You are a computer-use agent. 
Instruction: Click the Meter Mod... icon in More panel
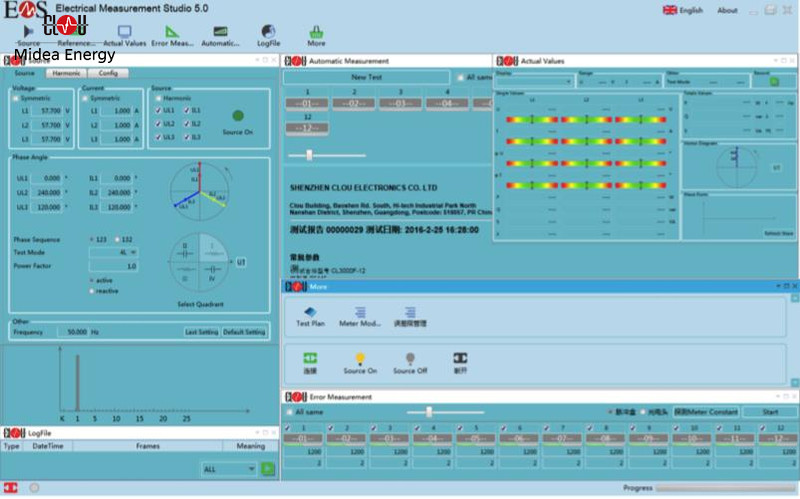tap(360, 312)
